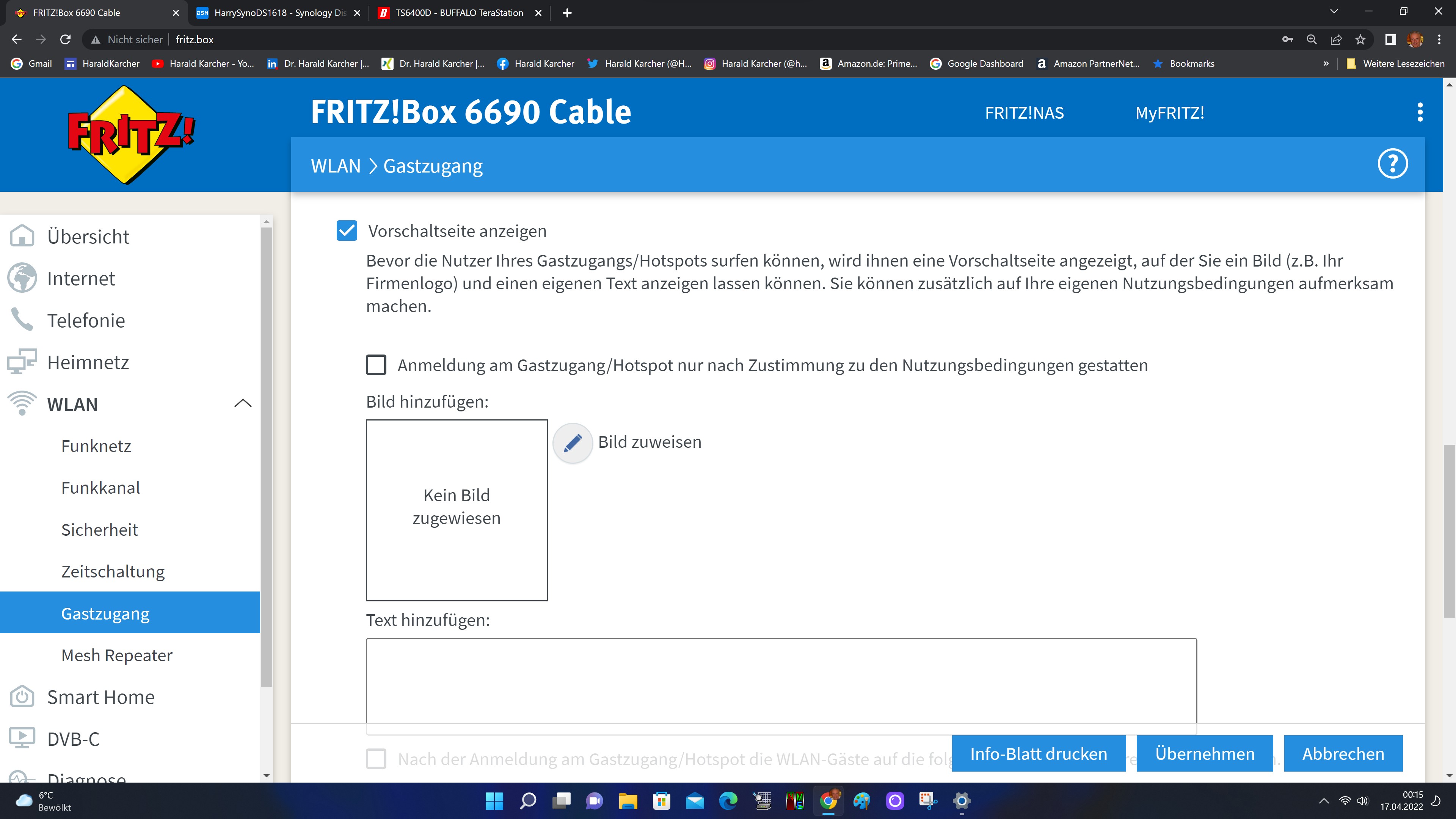Click the Telefonie phone icon
The width and height of the screenshot is (1456, 819).
point(22,320)
